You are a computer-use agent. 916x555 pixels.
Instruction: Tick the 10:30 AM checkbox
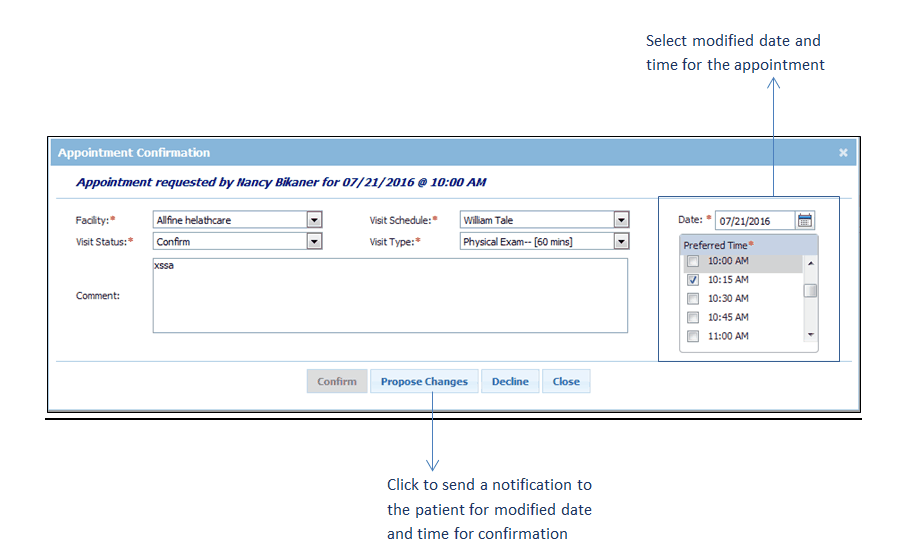click(693, 299)
